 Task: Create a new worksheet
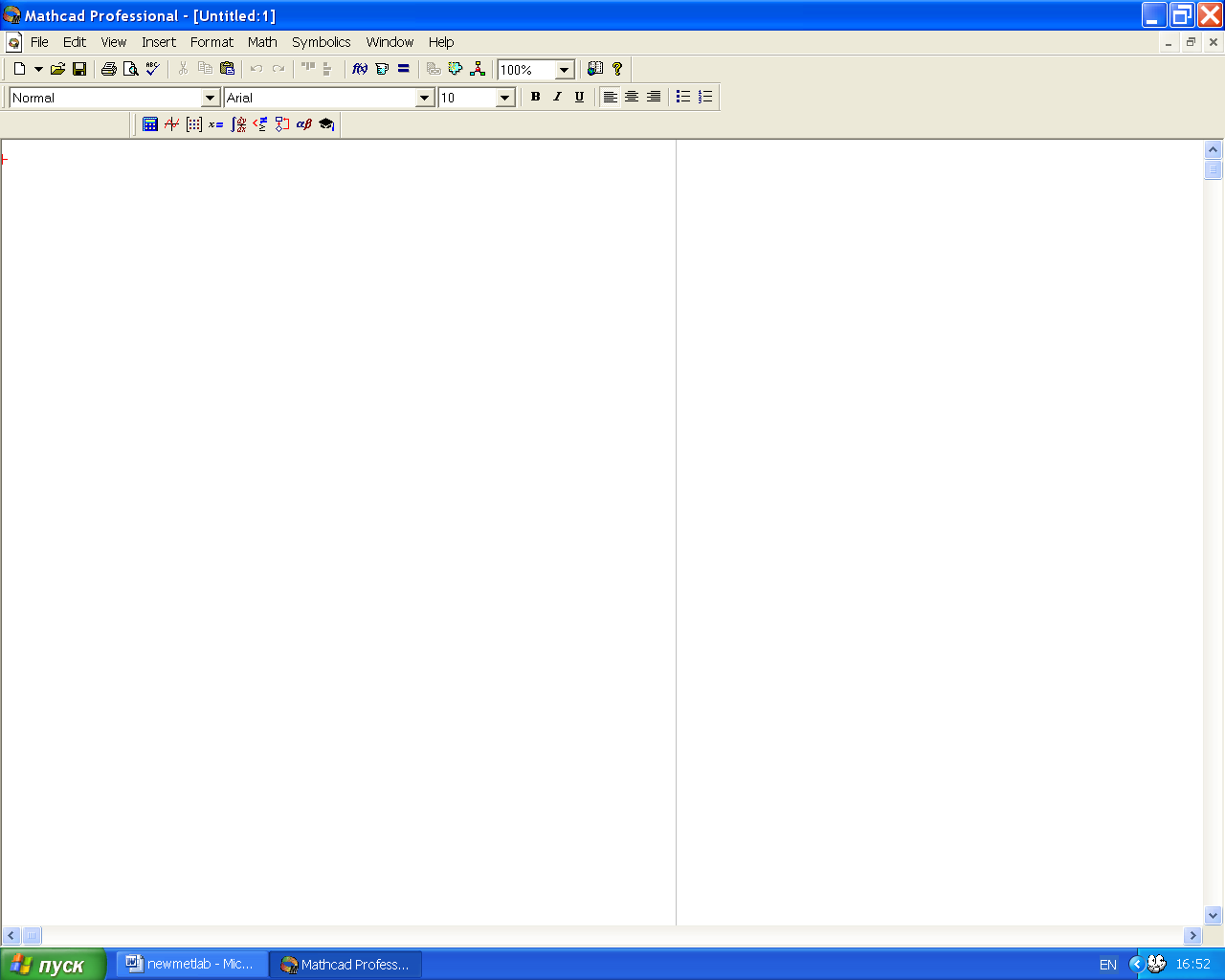tap(19, 69)
